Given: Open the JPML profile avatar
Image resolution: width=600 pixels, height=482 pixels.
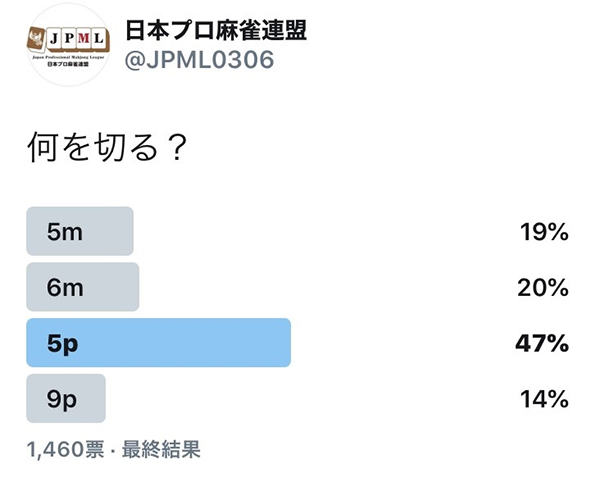Looking at the screenshot, I should click(x=68, y=45).
